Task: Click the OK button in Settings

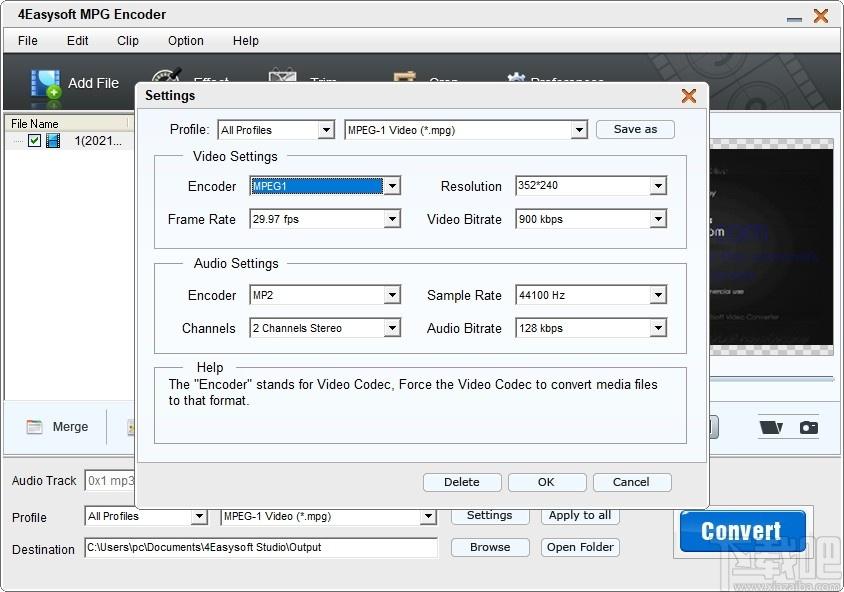Action: (x=547, y=482)
